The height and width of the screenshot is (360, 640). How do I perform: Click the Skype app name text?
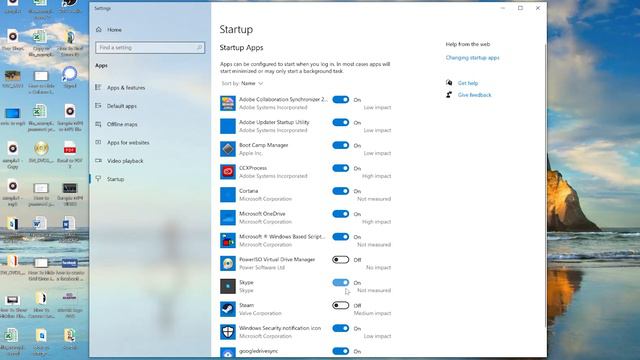coord(246,282)
